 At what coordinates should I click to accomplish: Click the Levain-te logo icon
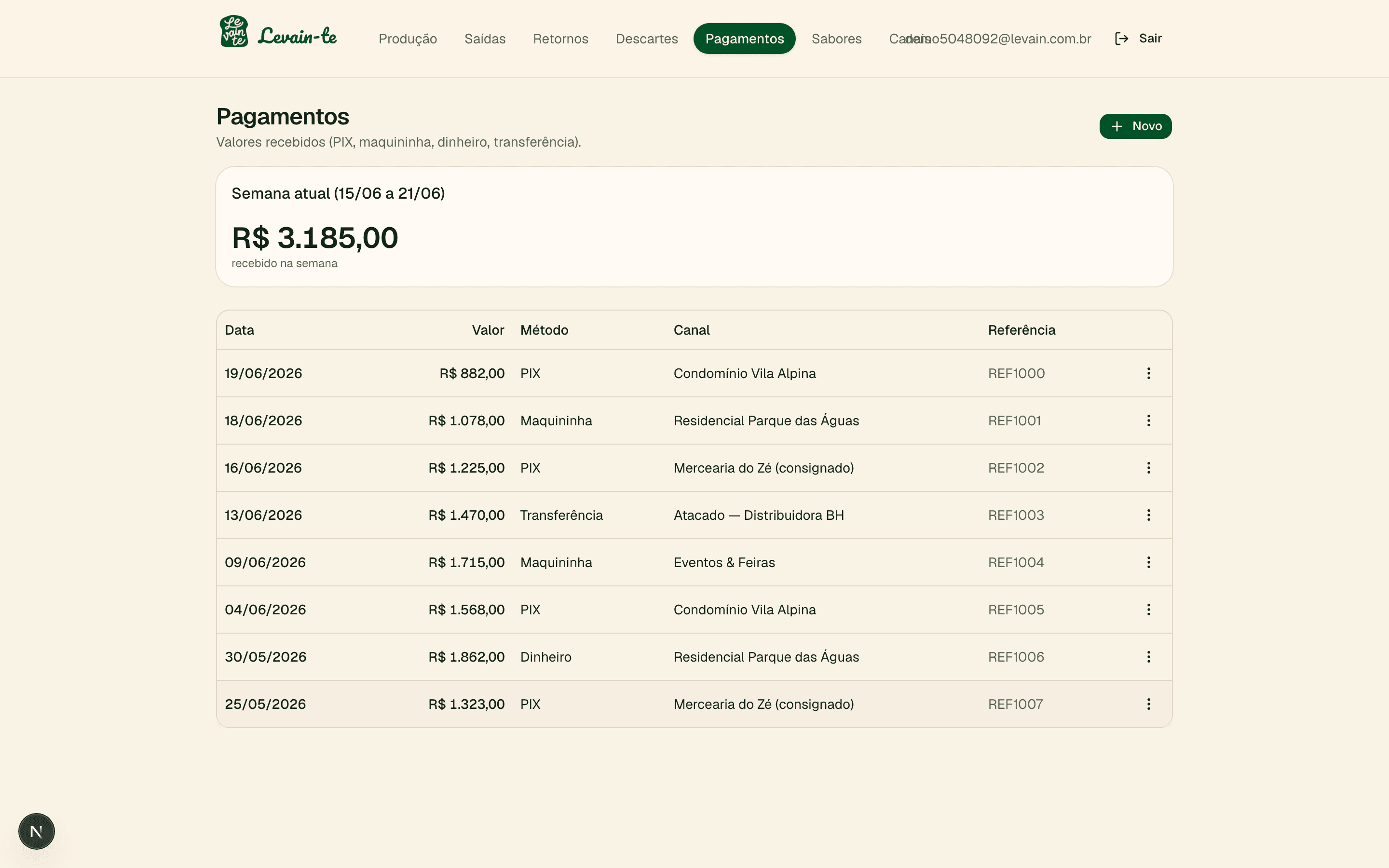[233, 31]
